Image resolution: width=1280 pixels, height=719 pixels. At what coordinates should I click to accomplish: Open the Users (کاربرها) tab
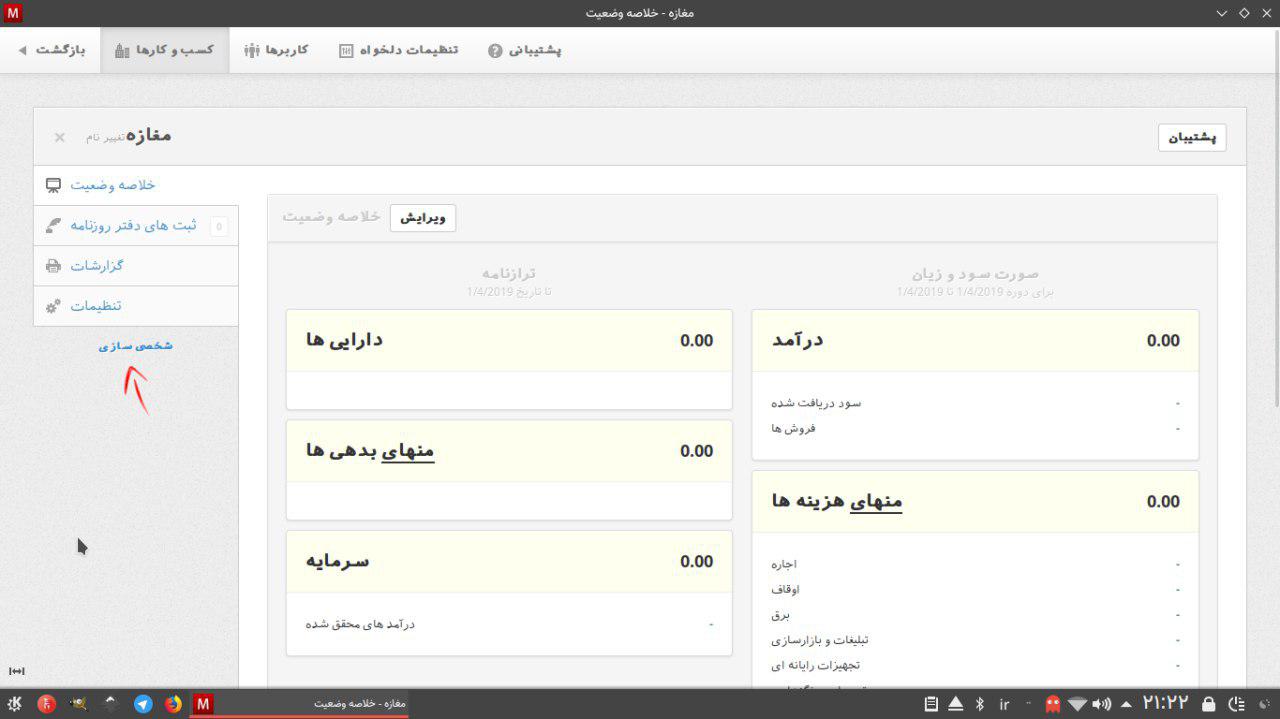coord(276,50)
